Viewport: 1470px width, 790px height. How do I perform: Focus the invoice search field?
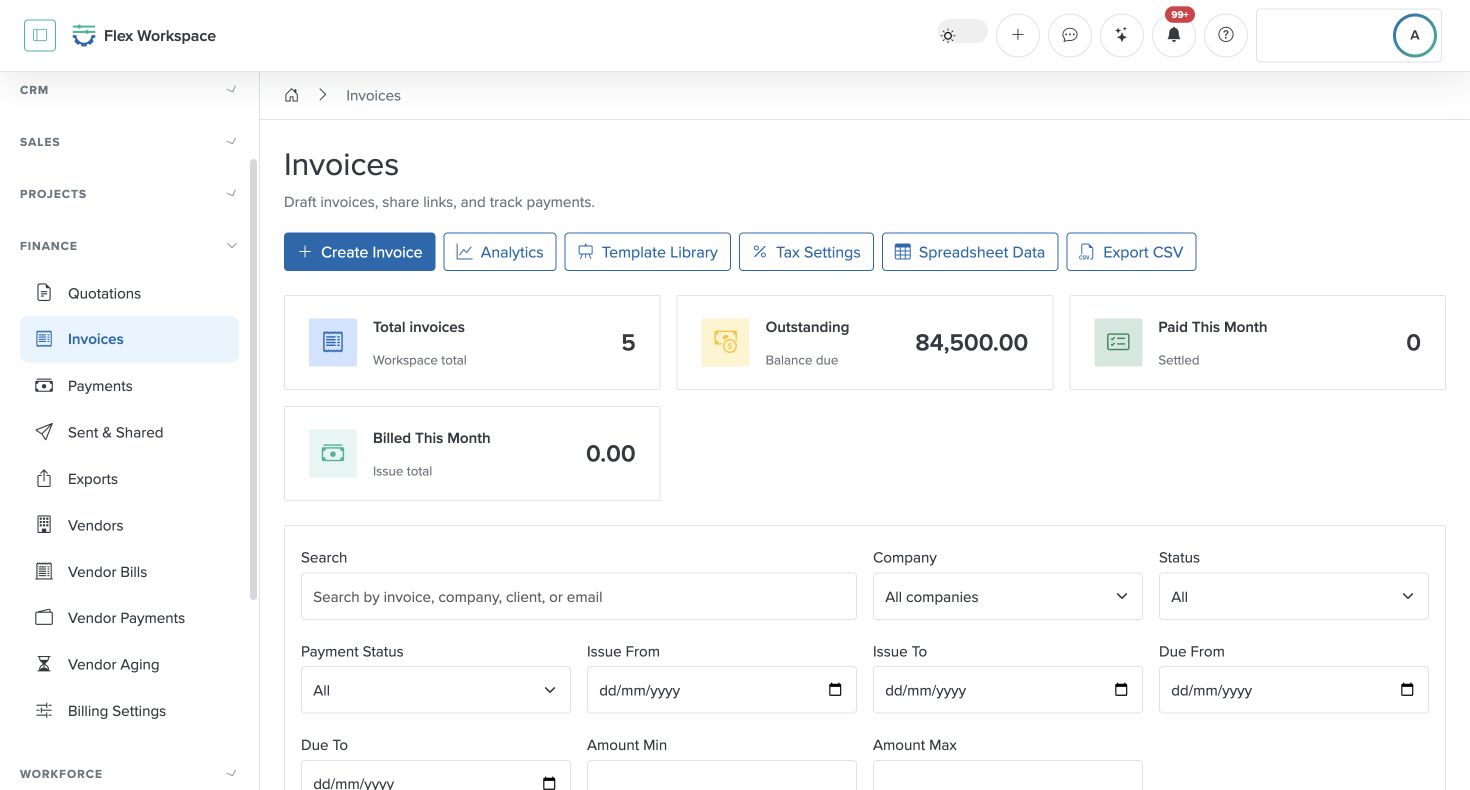tap(578, 597)
